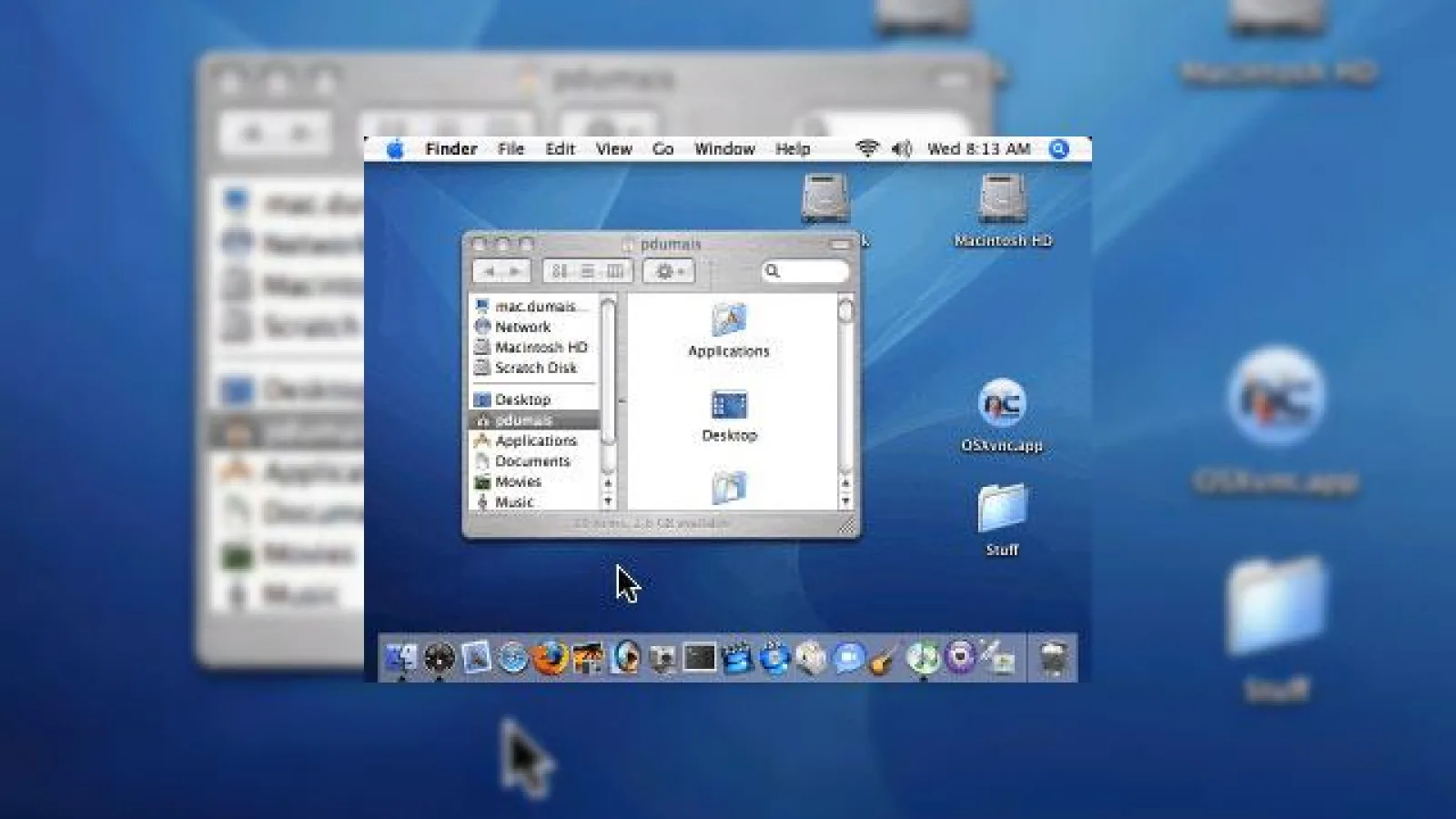Open iChat speech bubble icon in Dock
The width and height of the screenshot is (1456, 819).
point(848,658)
